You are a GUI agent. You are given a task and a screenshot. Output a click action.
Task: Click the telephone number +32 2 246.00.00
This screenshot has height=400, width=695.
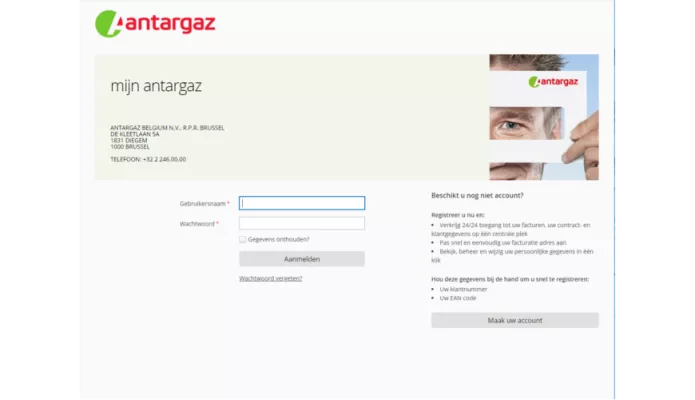[x=148, y=159]
